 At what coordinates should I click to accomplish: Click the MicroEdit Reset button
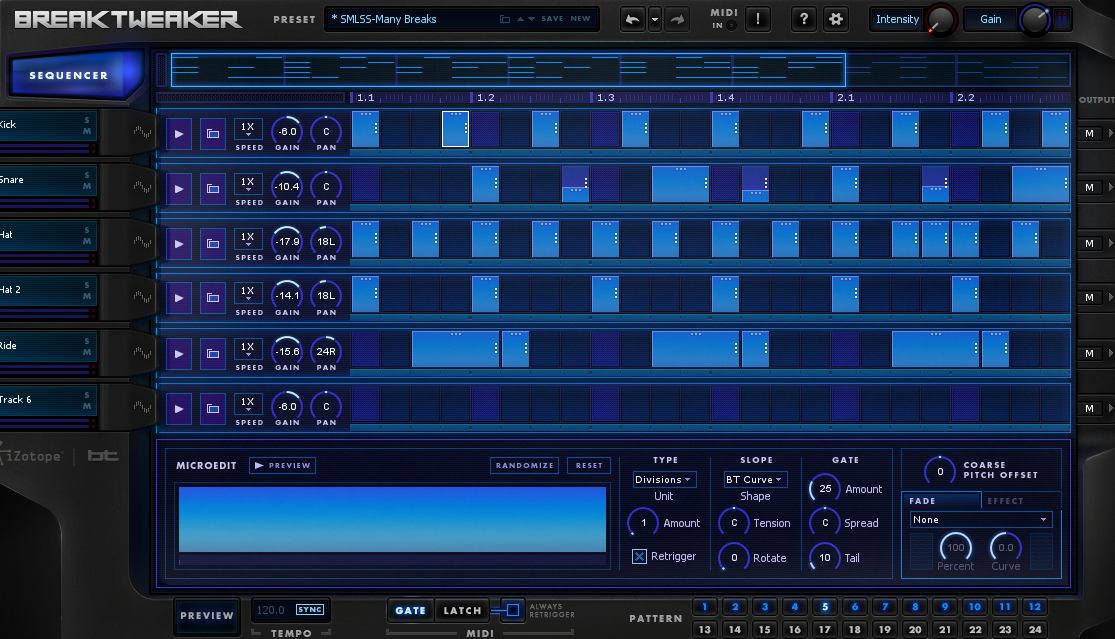(x=589, y=466)
